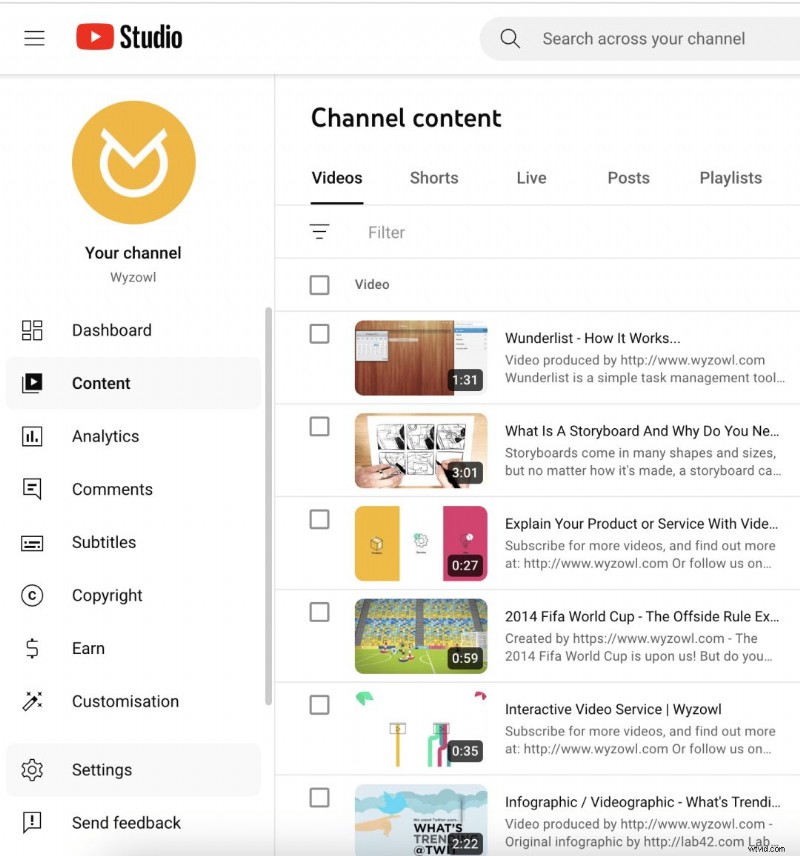Go to Comments in the sidebar
This screenshot has width=800, height=856.
(x=133, y=489)
